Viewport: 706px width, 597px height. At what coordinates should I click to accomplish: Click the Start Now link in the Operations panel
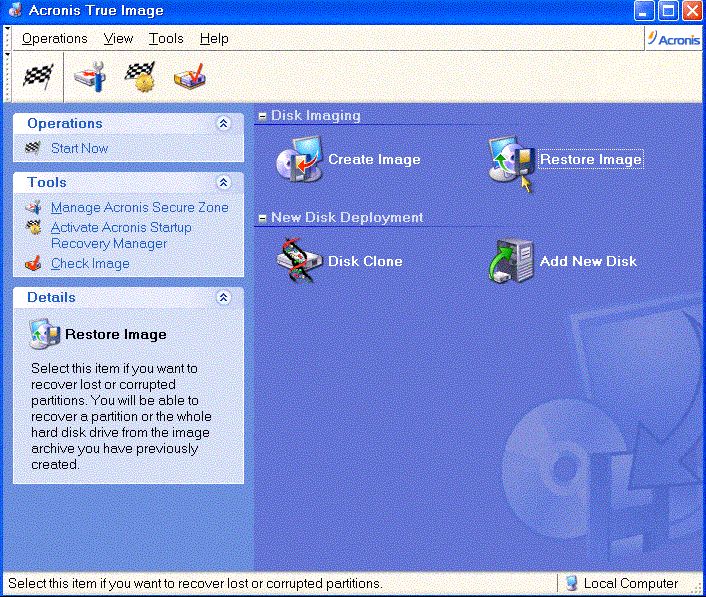79,148
